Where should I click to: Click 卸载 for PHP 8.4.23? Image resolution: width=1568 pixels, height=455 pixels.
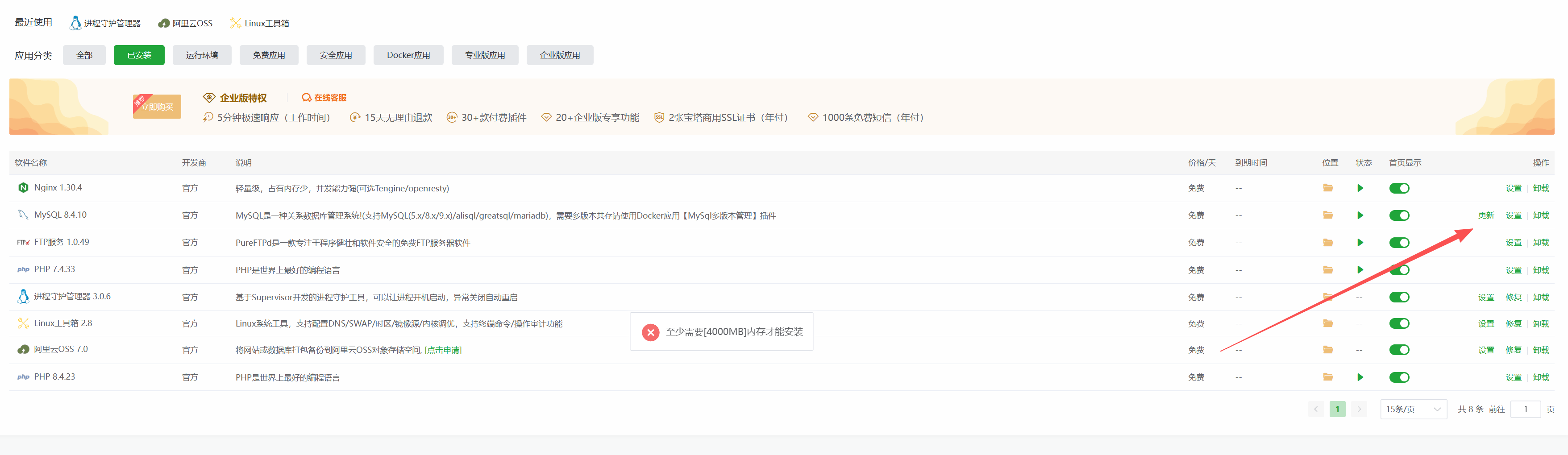click(1541, 377)
